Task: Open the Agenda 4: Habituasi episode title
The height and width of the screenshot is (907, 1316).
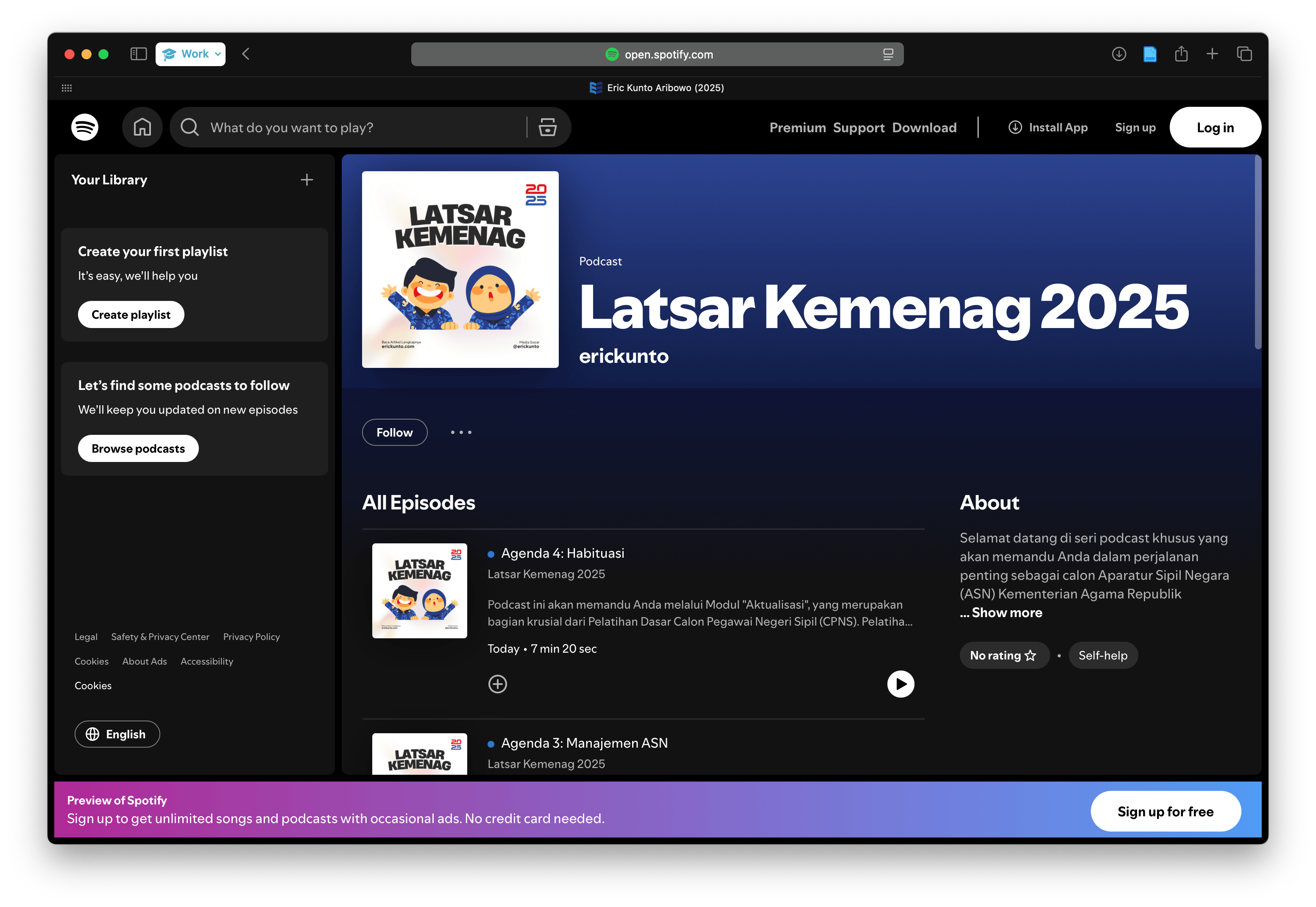Action: (x=562, y=553)
